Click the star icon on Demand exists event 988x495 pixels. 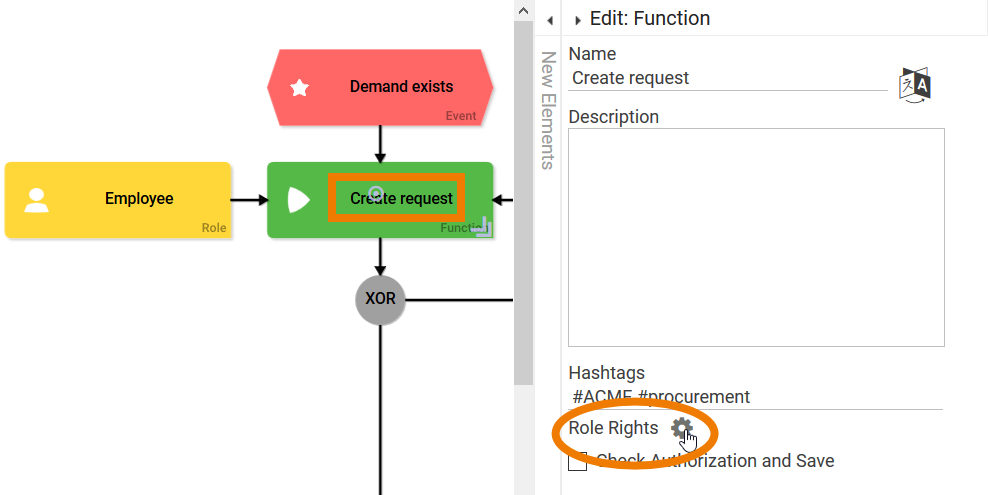point(299,88)
